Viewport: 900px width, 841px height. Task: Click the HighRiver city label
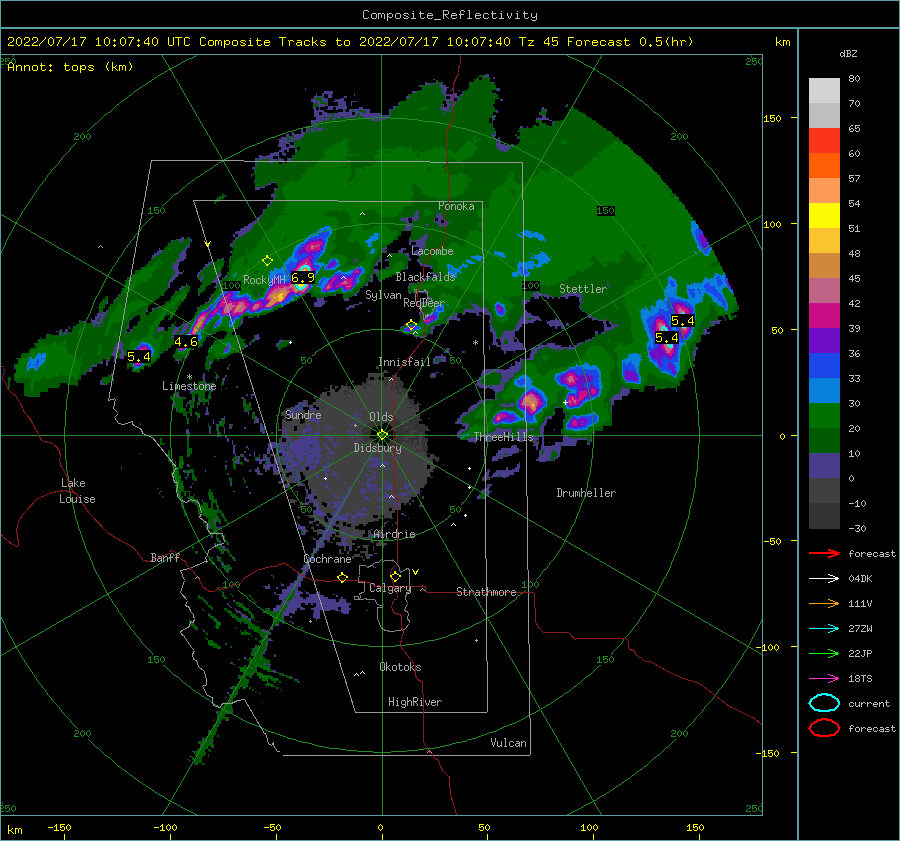coord(415,702)
